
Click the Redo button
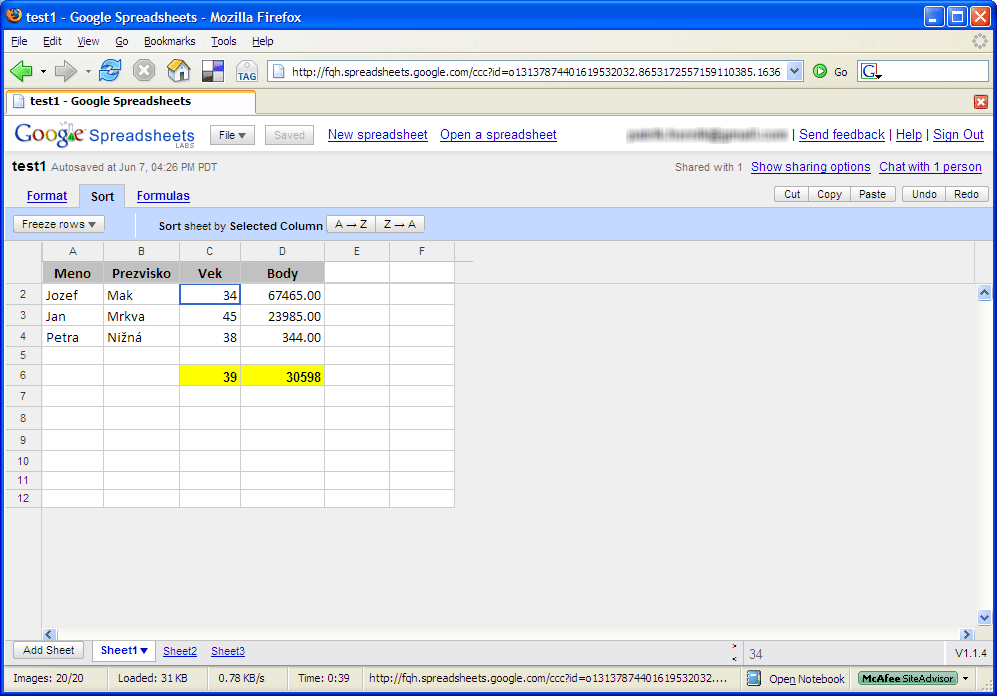click(x=966, y=194)
